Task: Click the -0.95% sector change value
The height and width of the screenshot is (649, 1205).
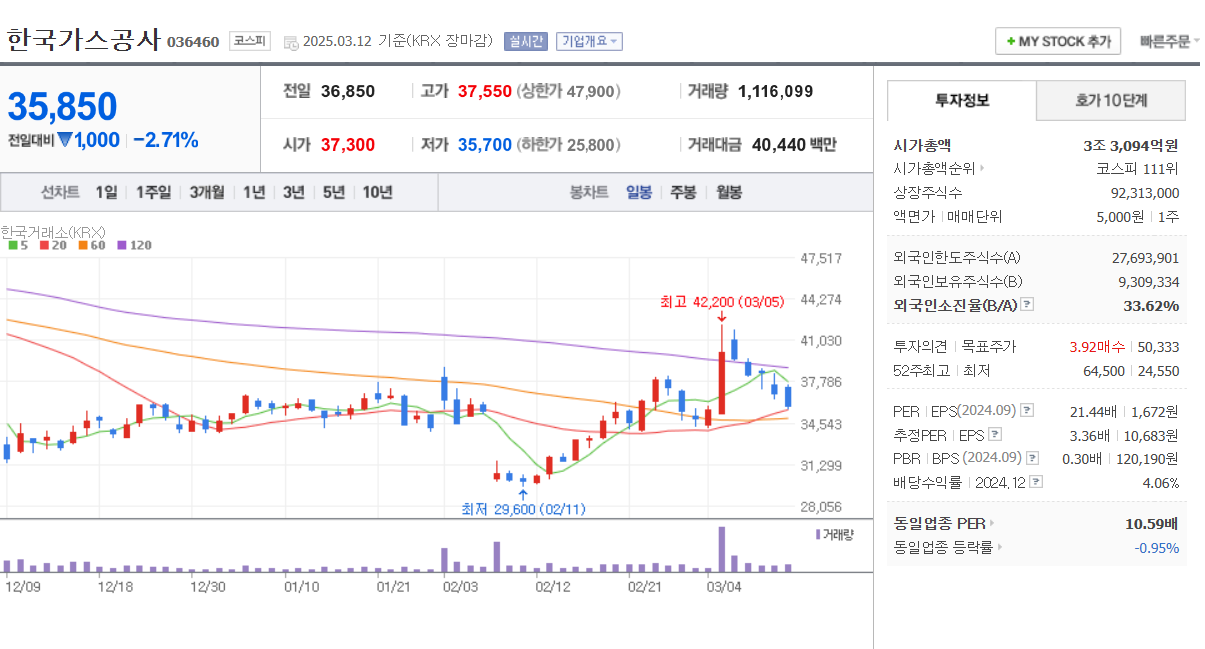Action: 1157,547
